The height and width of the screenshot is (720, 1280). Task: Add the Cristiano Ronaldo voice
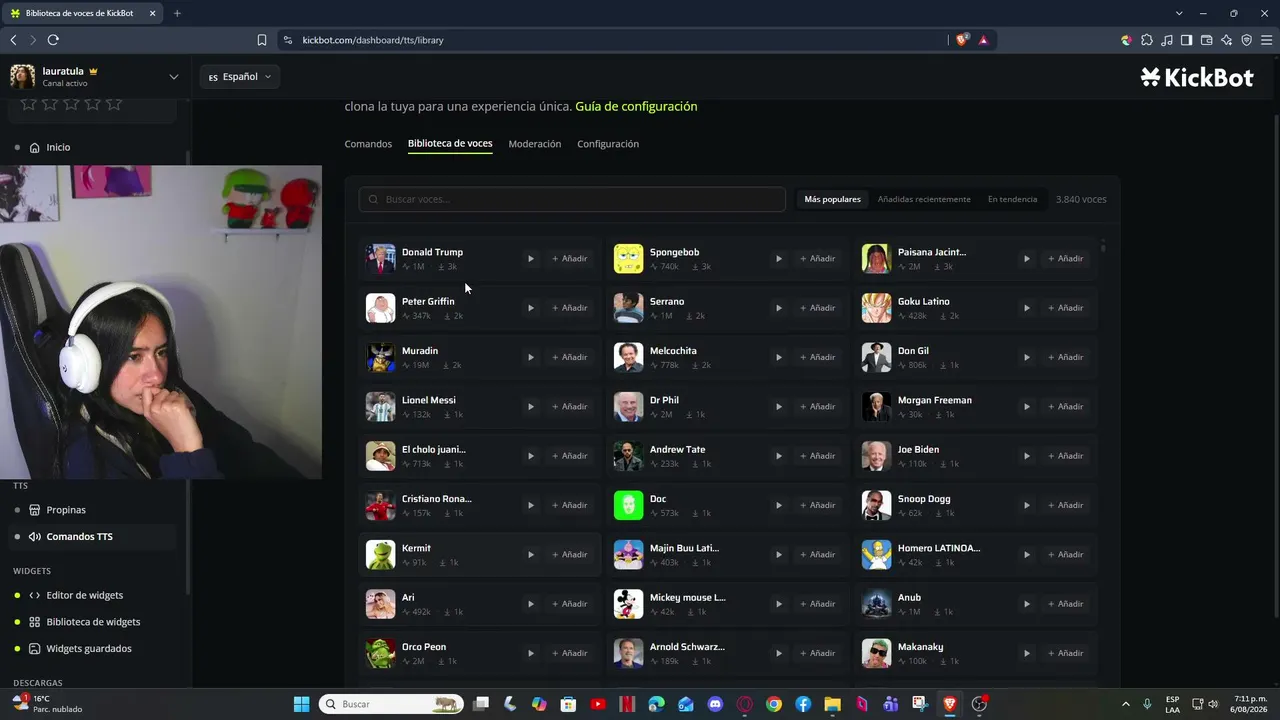pos(570,505)
